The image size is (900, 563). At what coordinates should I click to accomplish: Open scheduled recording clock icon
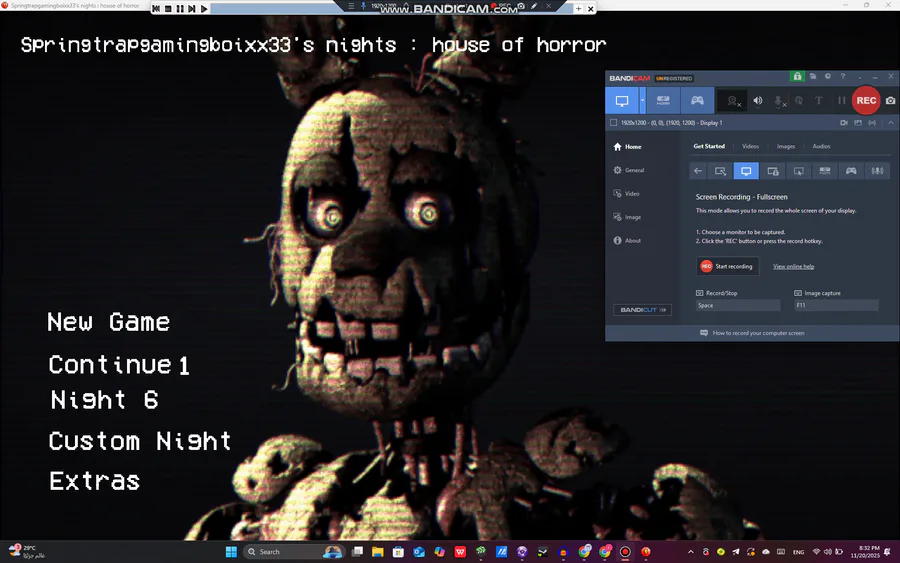tap(828, 76)
